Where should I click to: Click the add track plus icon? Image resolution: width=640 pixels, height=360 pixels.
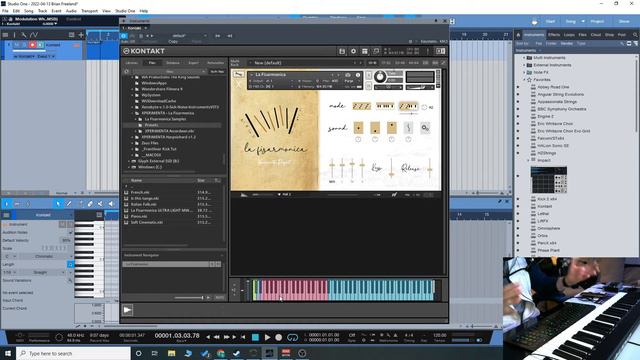point(81,35)
